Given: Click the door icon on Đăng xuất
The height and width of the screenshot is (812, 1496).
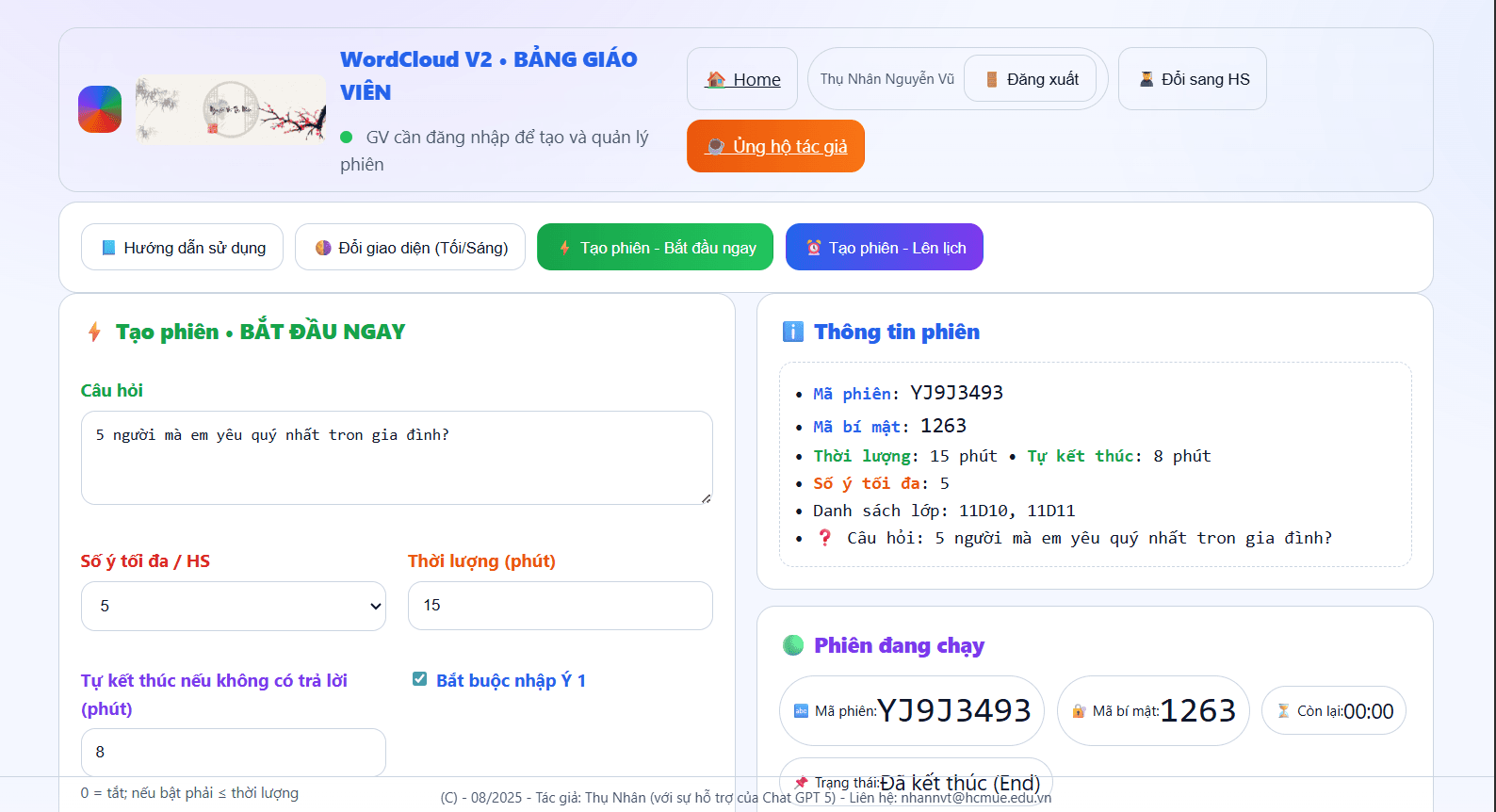Looking at the screenshot, I should coord(992,79).
